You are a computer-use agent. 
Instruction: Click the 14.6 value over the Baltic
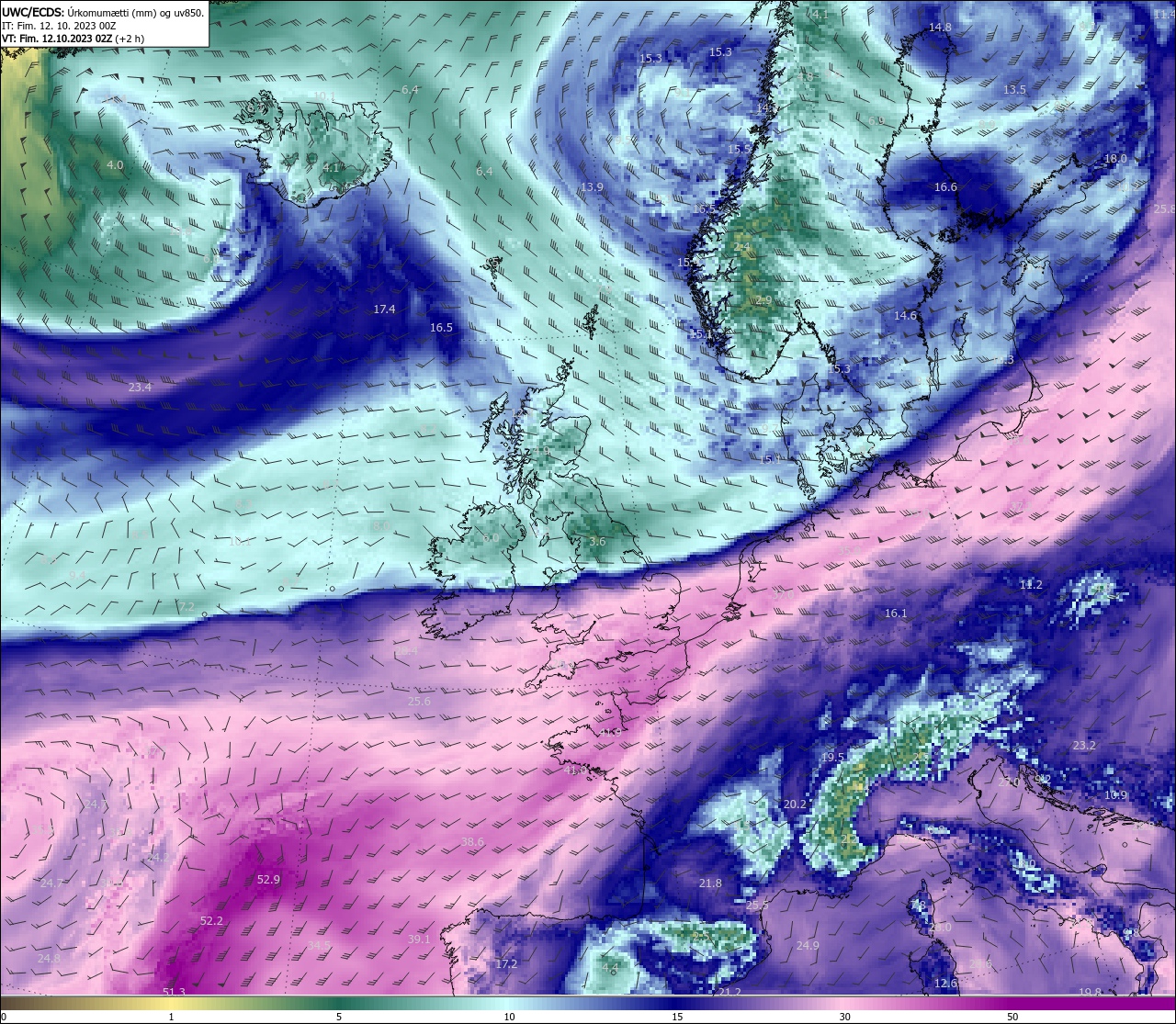pos(905,316)
